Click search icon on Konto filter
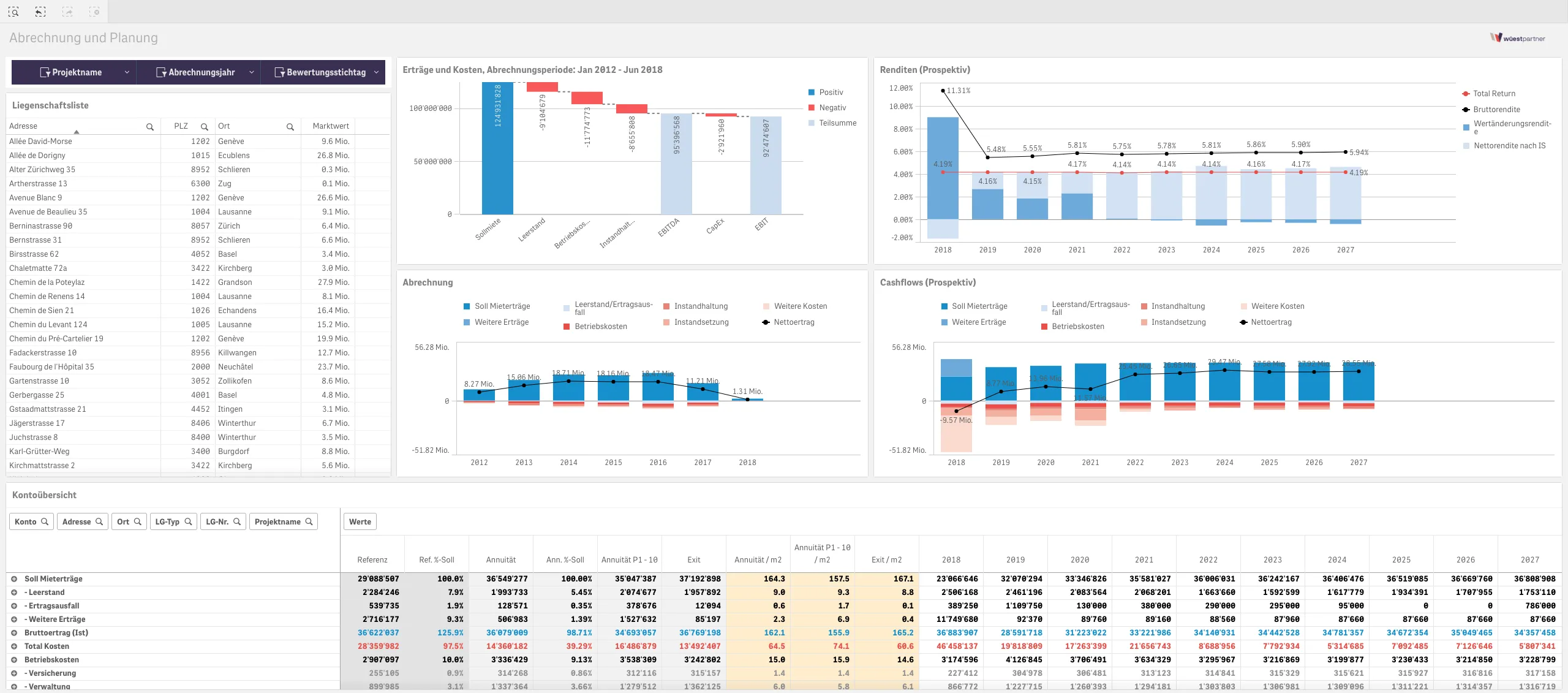1568x693 pixels. (45, 521)
